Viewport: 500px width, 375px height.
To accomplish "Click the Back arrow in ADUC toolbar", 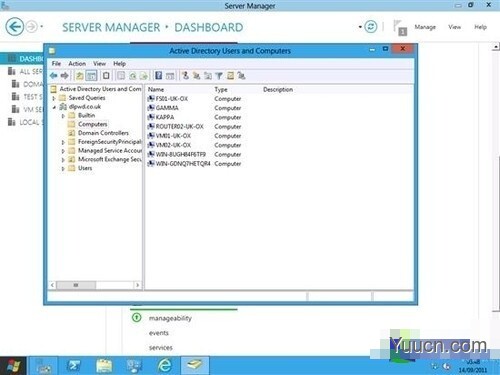I will [53, 76].
